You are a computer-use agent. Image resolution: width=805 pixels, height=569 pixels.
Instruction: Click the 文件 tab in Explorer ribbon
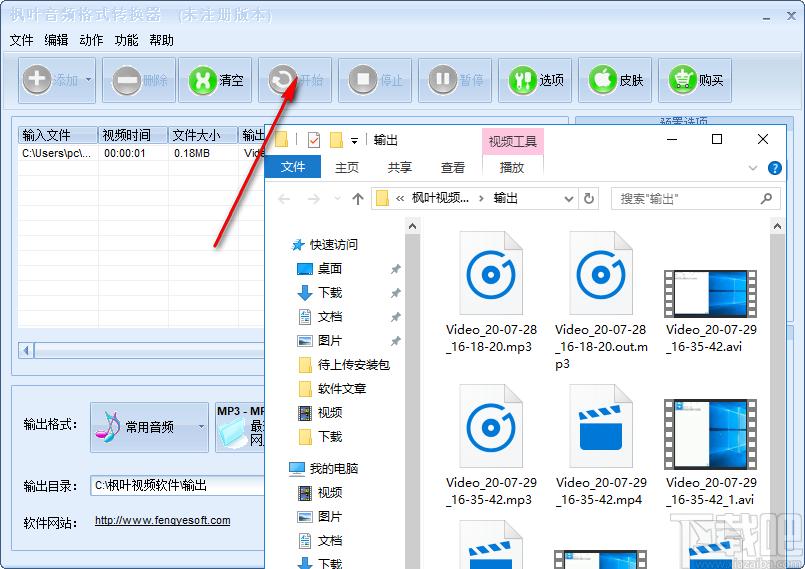pyautogui.click(x=293, y=167)
